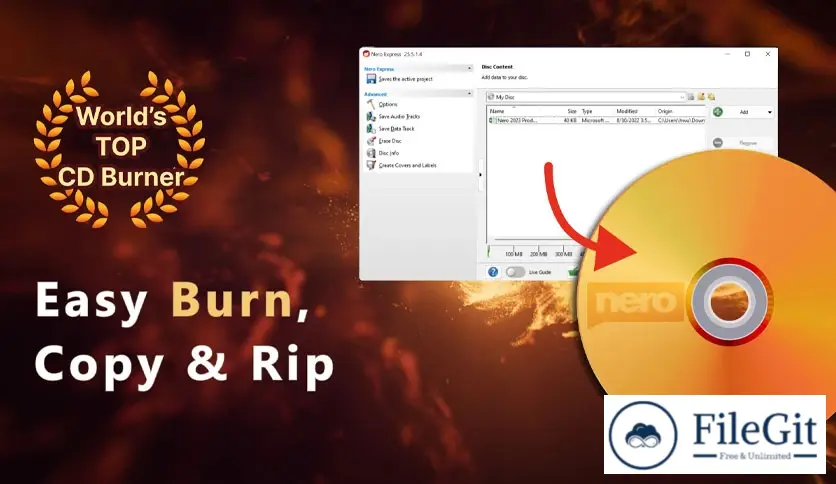Click the '40 KB' size cell

pos(570,120)
